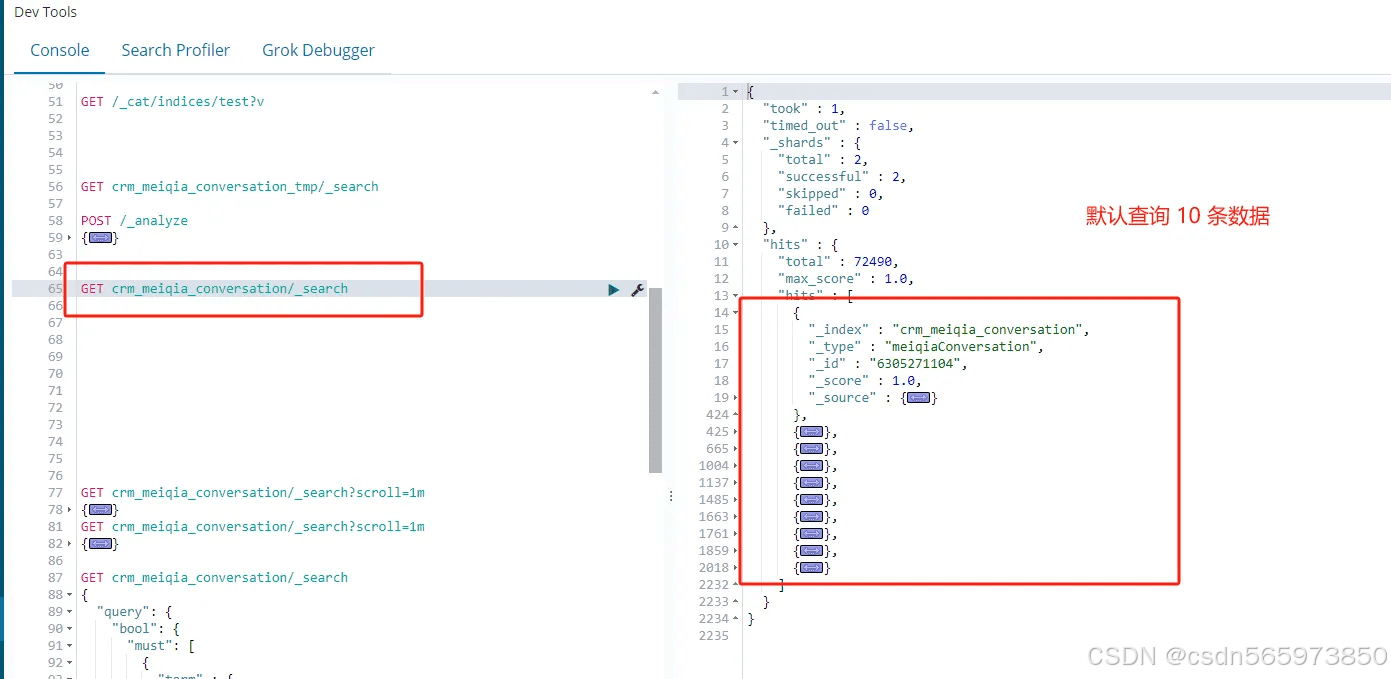Viewport: 1391px width, 679px height.
Task: Run the crm_meiqia_conversation search query
Action: click(x=613, y=289)
